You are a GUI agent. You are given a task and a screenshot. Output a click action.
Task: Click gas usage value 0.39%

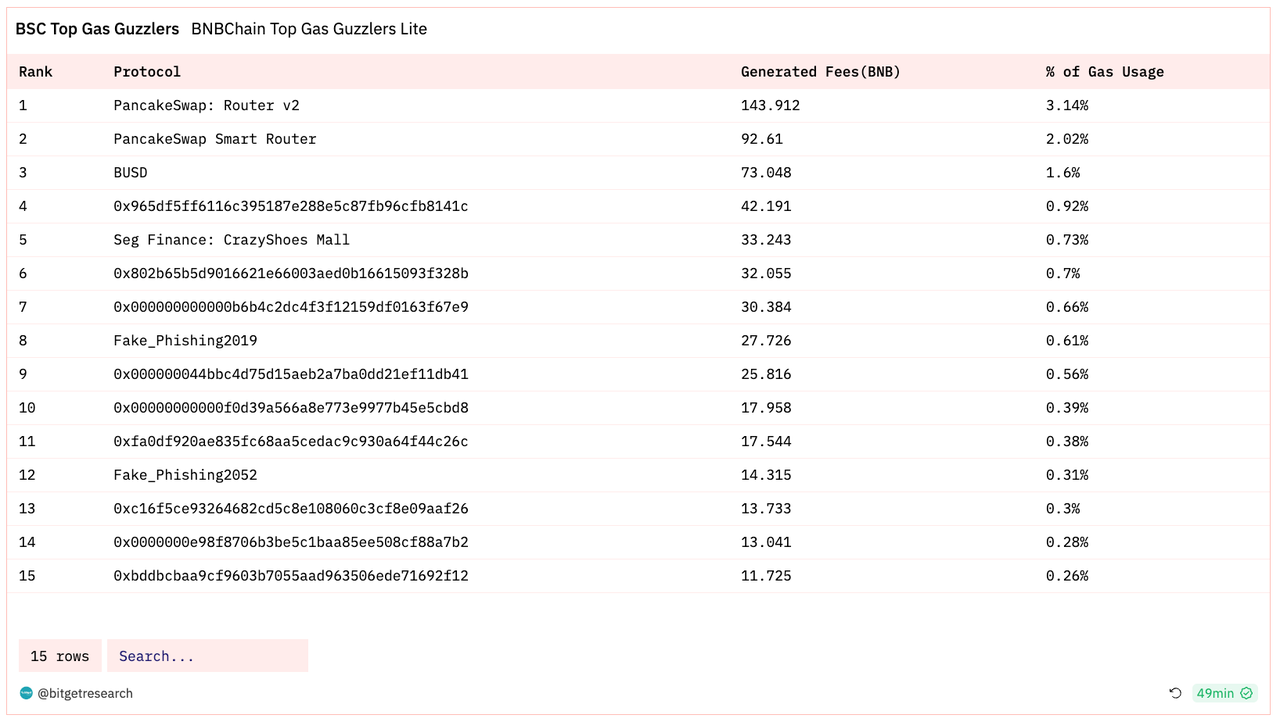[x=1067, y=408]
